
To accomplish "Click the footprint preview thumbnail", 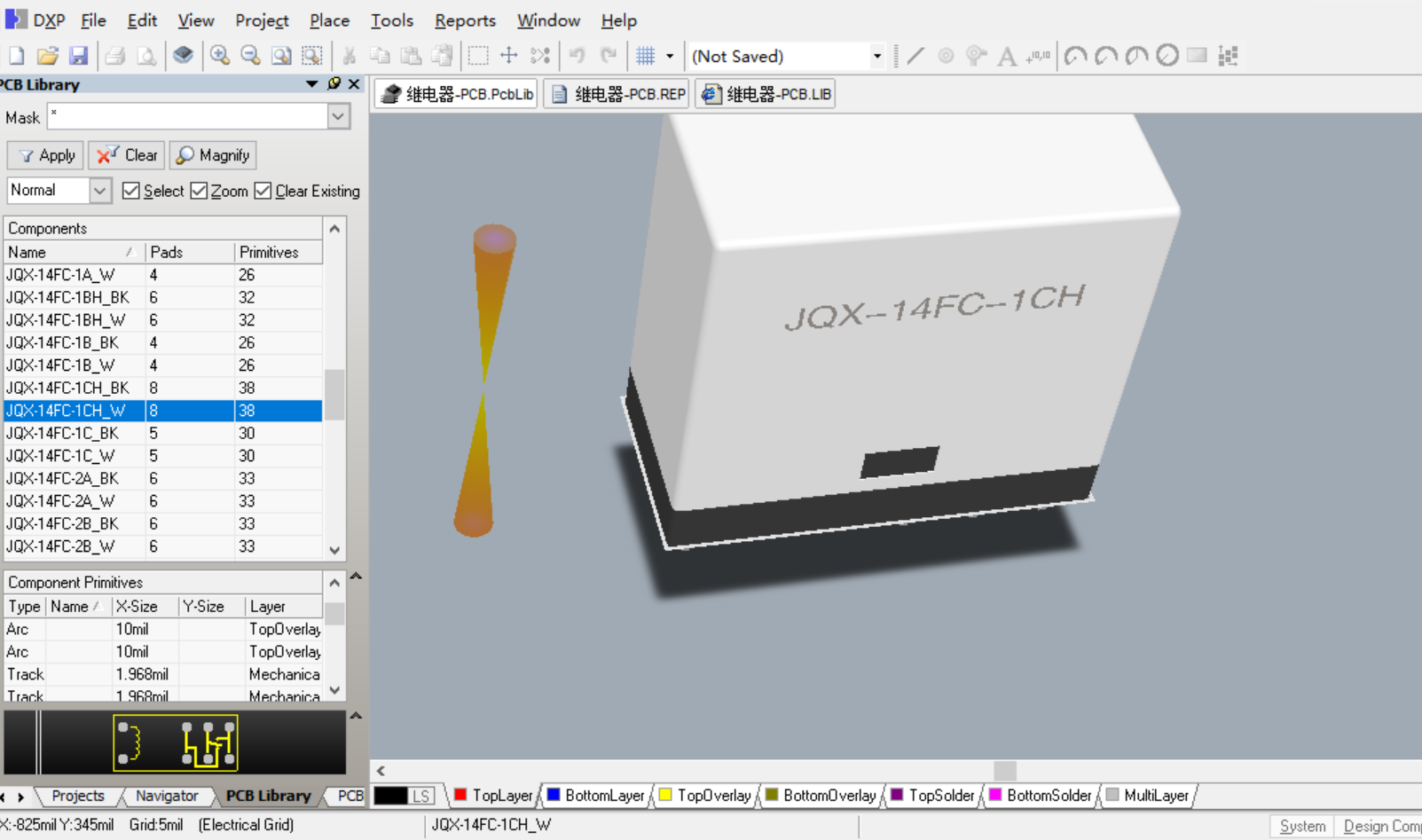I will tap(176, 742).
